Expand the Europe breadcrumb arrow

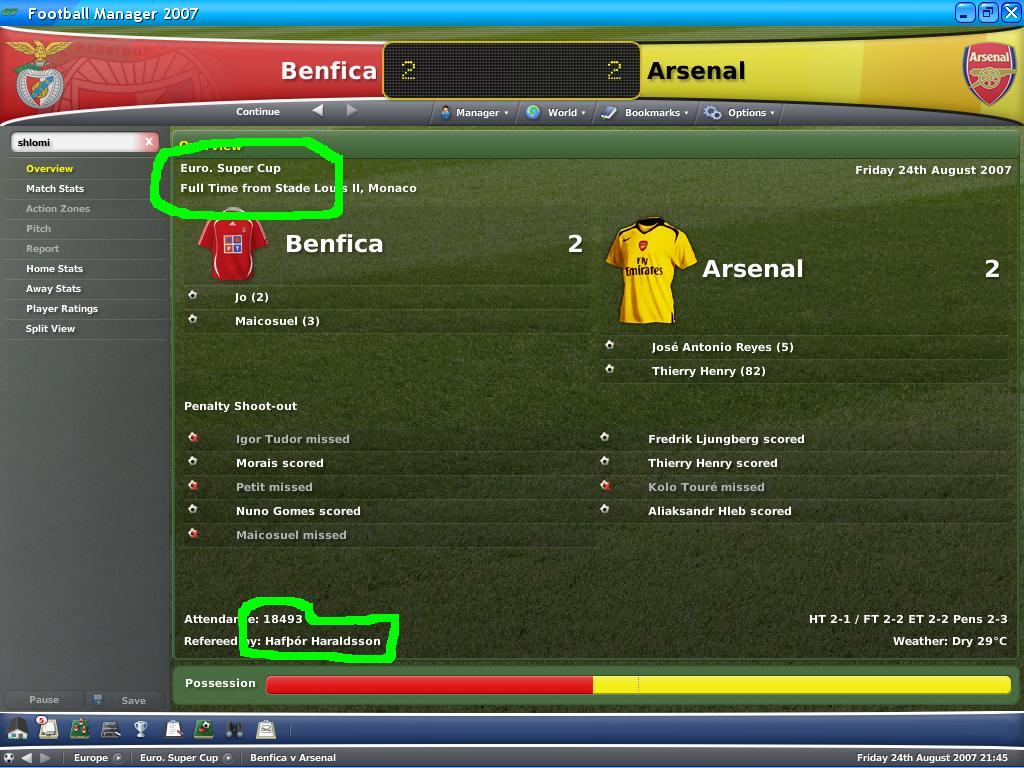click(118, 758)
